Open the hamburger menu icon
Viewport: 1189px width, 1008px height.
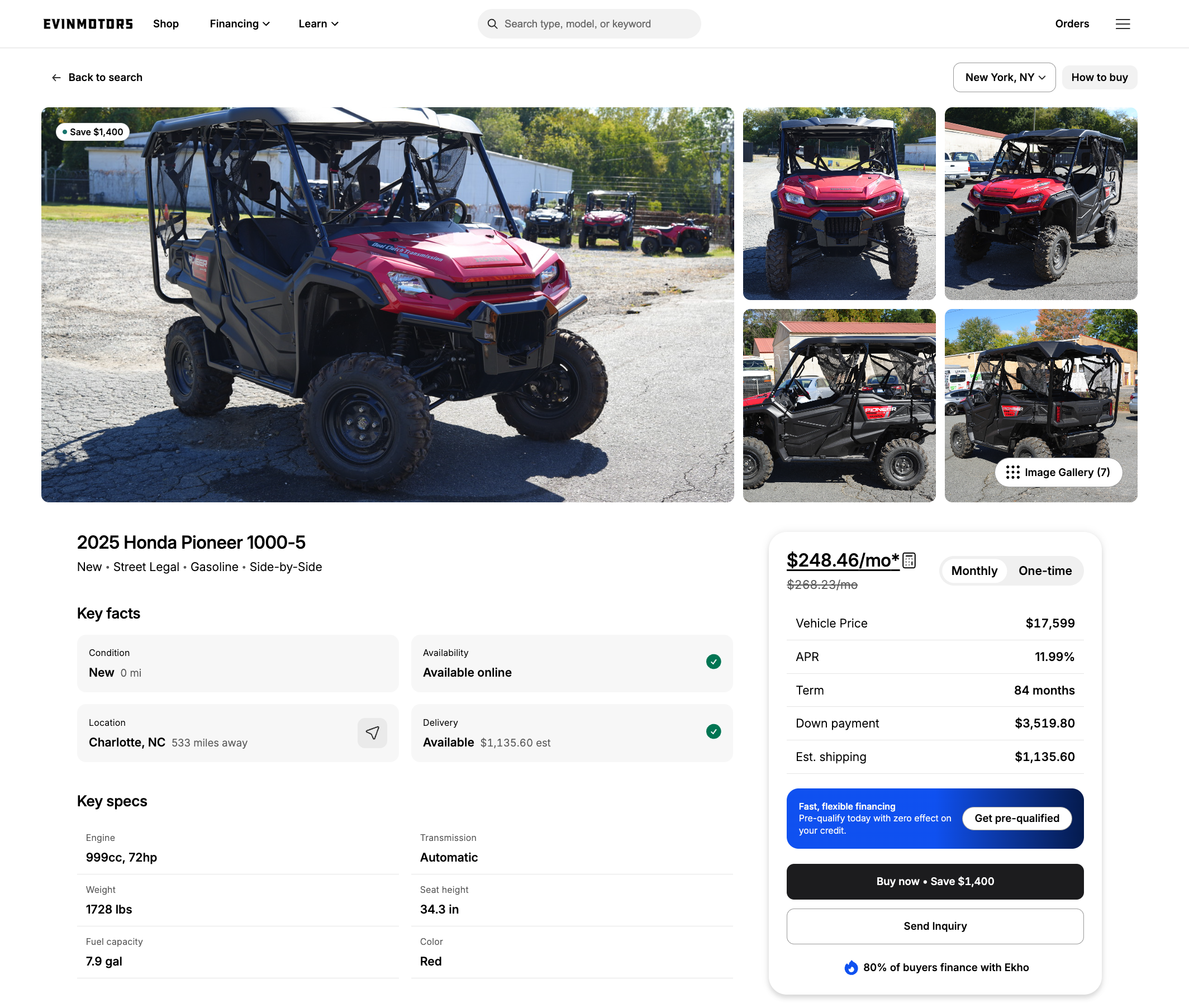[x=1122, y=23]
